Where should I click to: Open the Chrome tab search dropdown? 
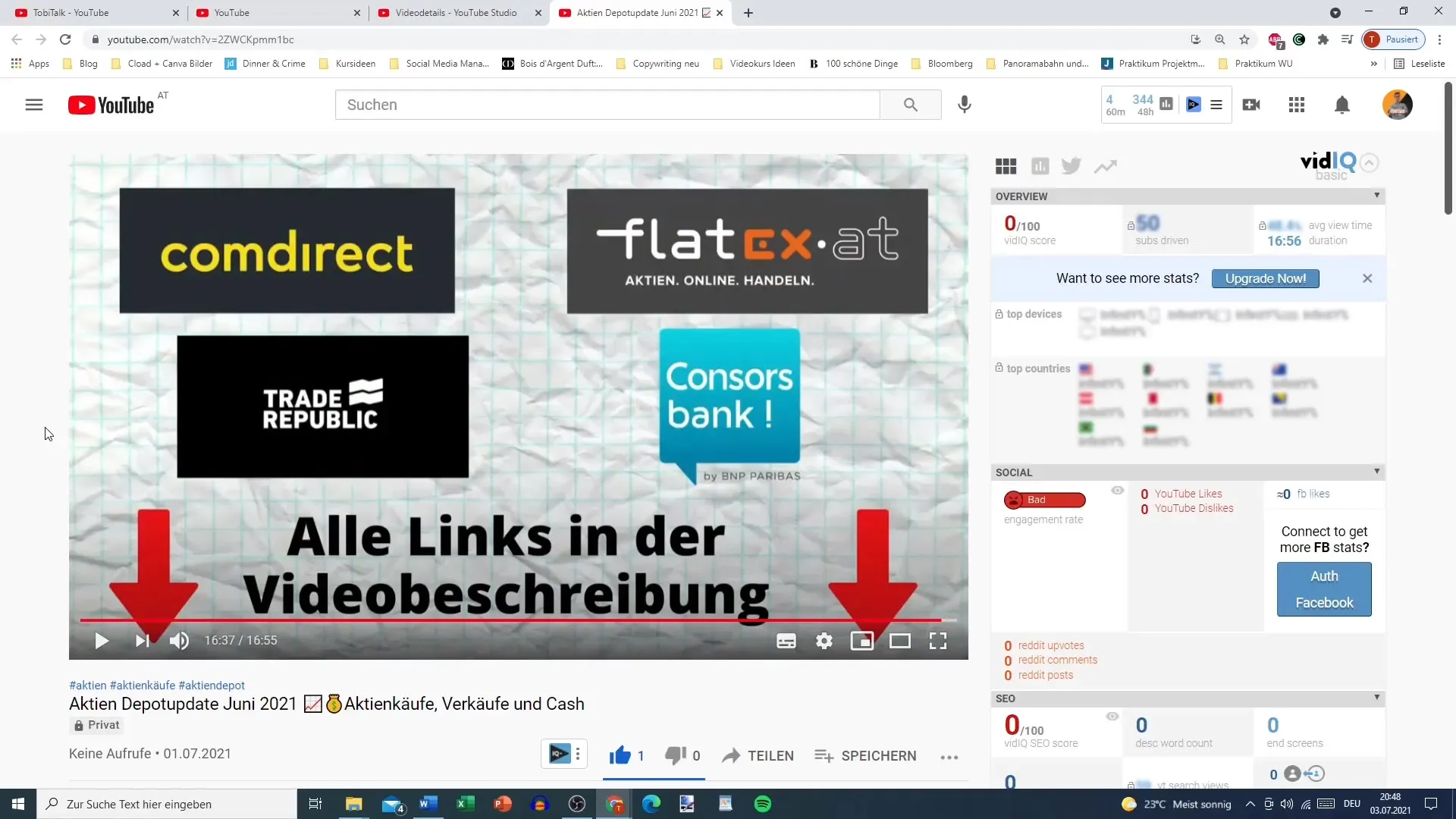(x=1335, y=13)
